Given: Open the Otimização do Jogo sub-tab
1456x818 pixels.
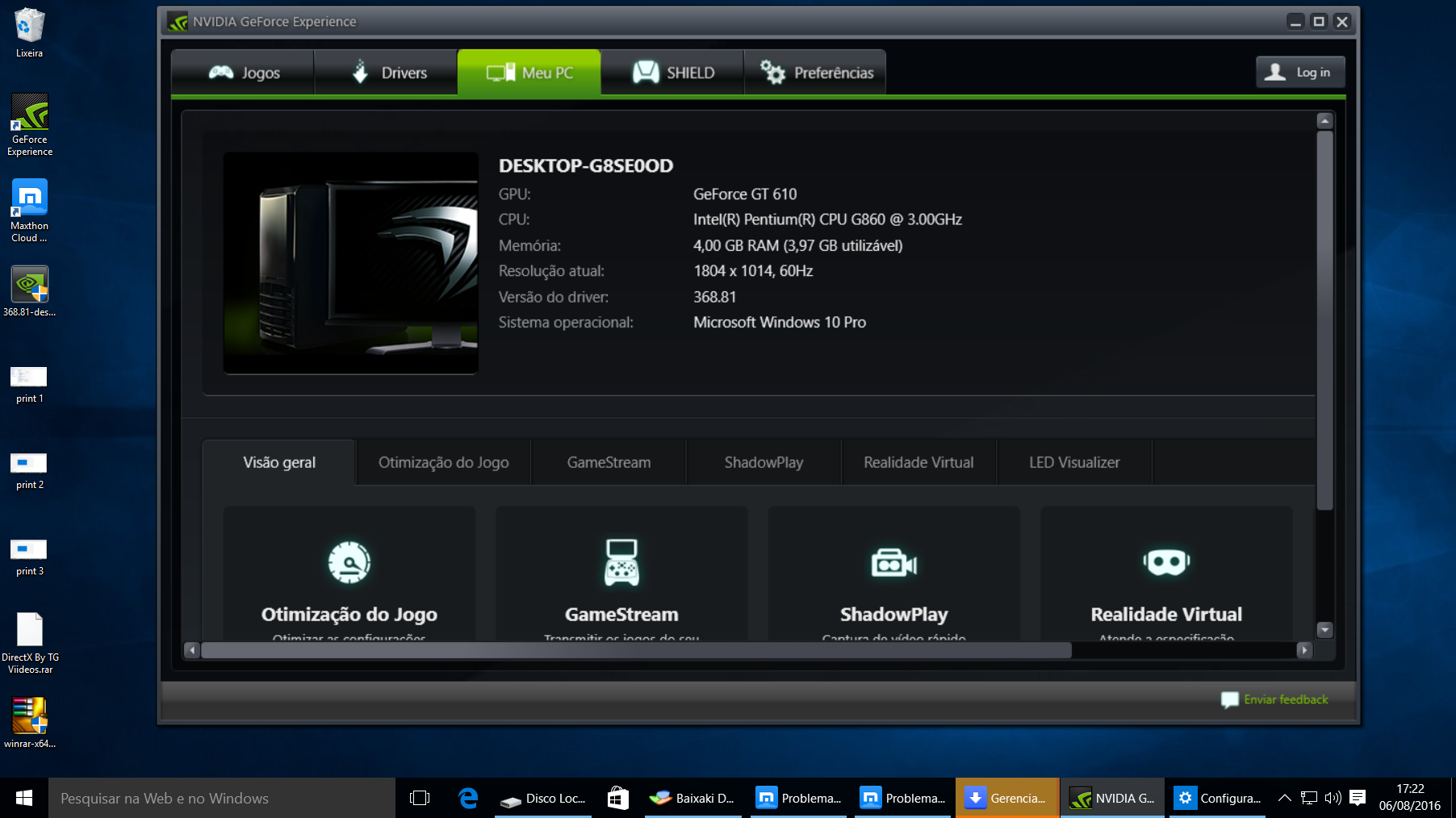Looking at the screenshot, I should [443, 462].
